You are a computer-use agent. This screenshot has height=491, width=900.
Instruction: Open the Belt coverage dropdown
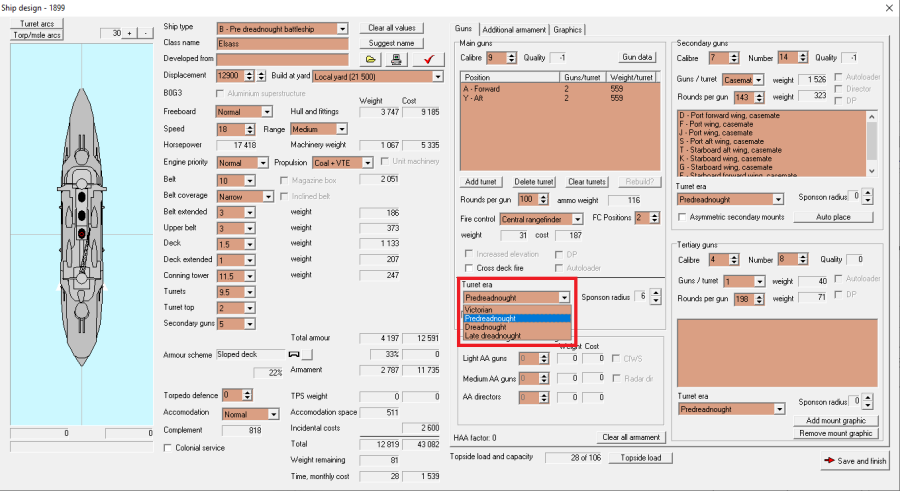coord(268,197)
